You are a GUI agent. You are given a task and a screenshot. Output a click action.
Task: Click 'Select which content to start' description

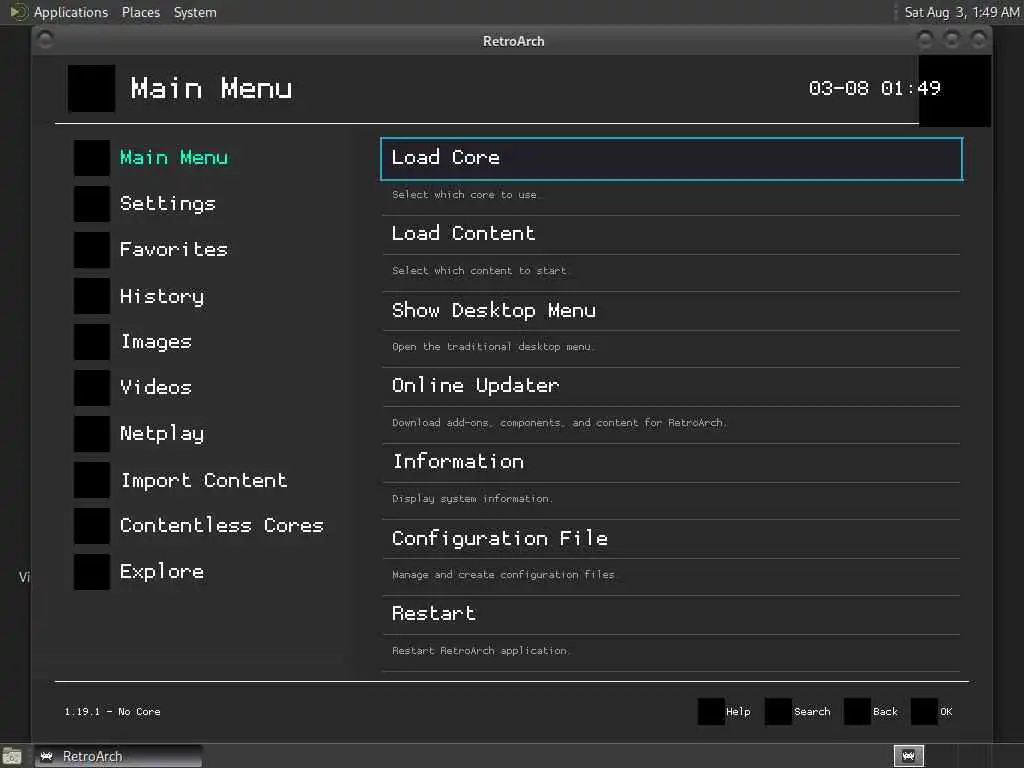[479, 270]
